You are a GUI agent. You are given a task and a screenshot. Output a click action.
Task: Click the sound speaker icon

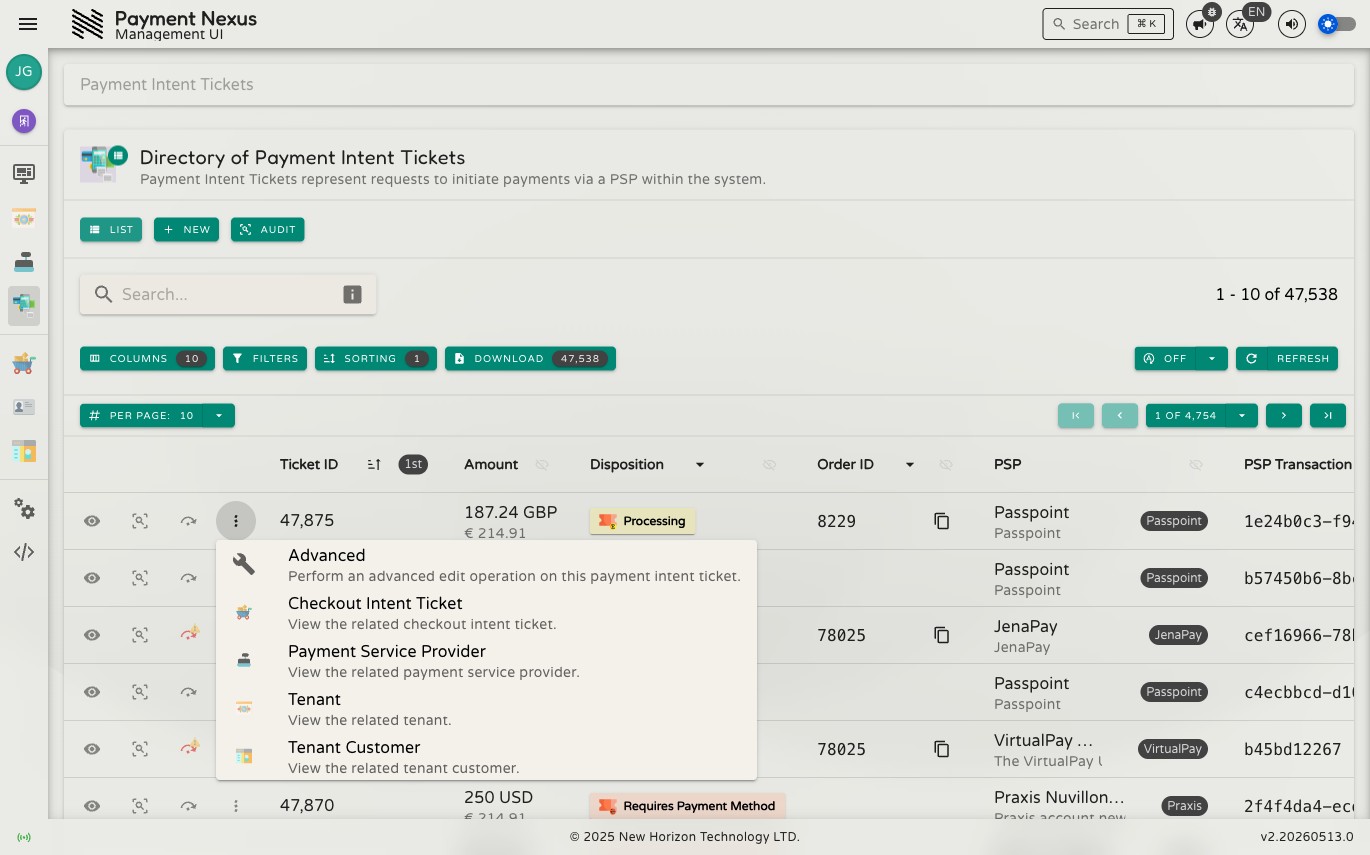(1292, 24)
